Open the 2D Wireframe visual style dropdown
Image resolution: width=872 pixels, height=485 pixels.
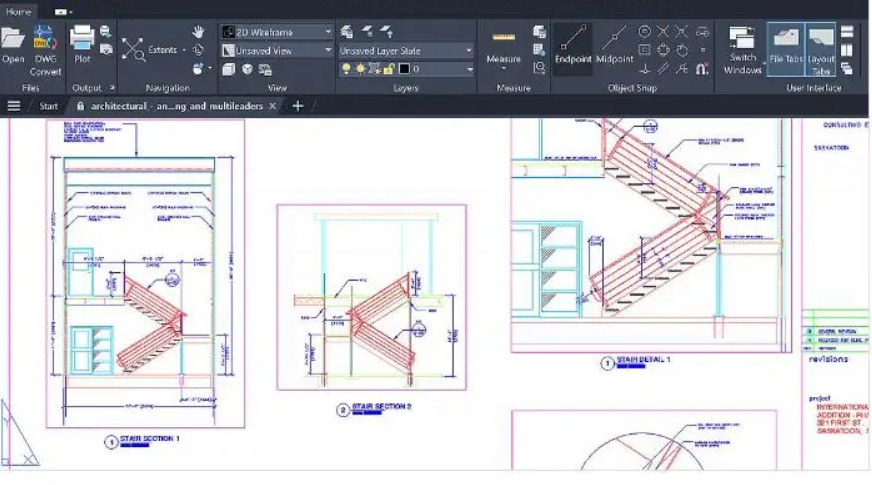[x=277, y=32]
